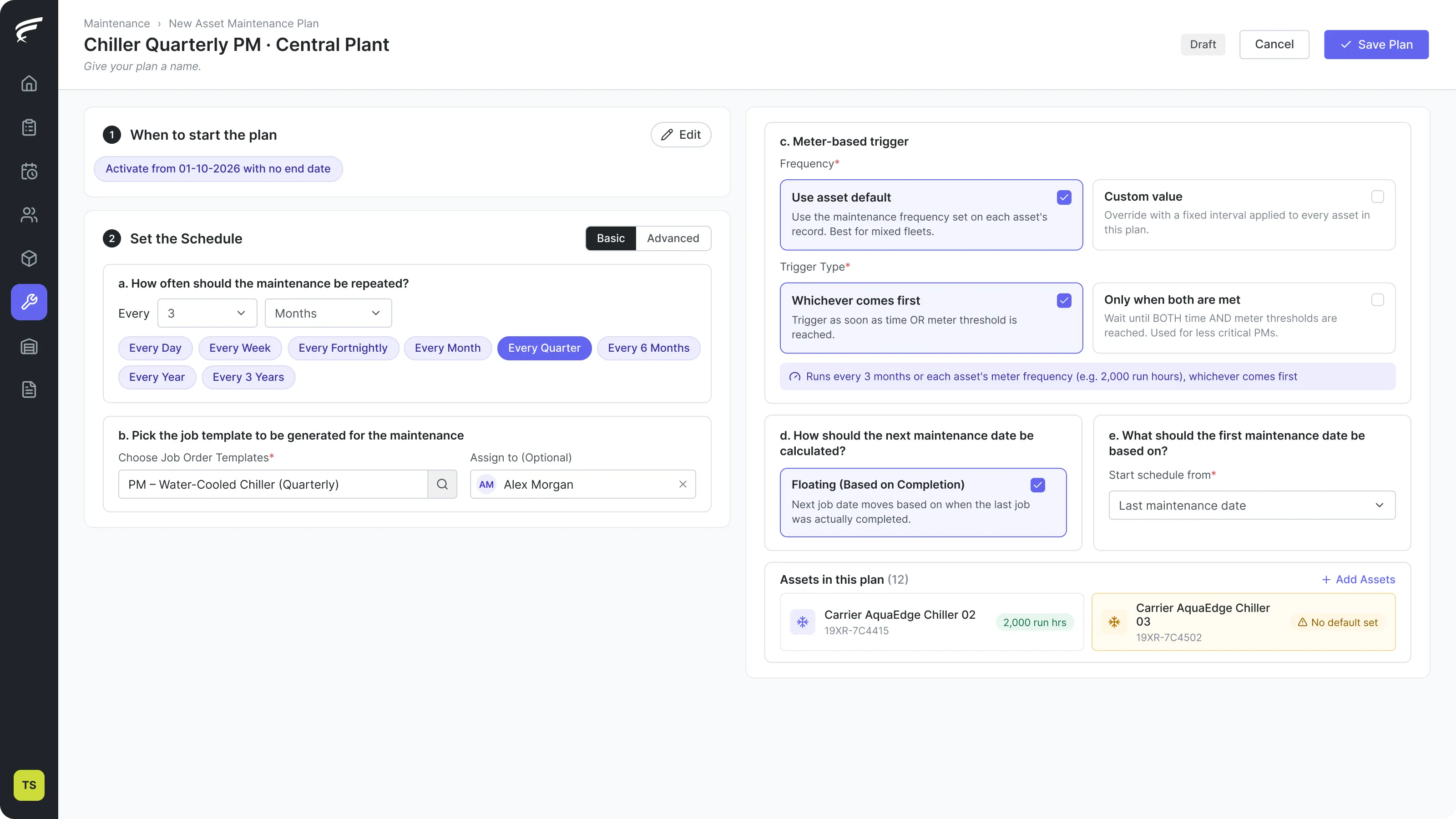Open the calendar clock sidebar icon

coord(29,171)
